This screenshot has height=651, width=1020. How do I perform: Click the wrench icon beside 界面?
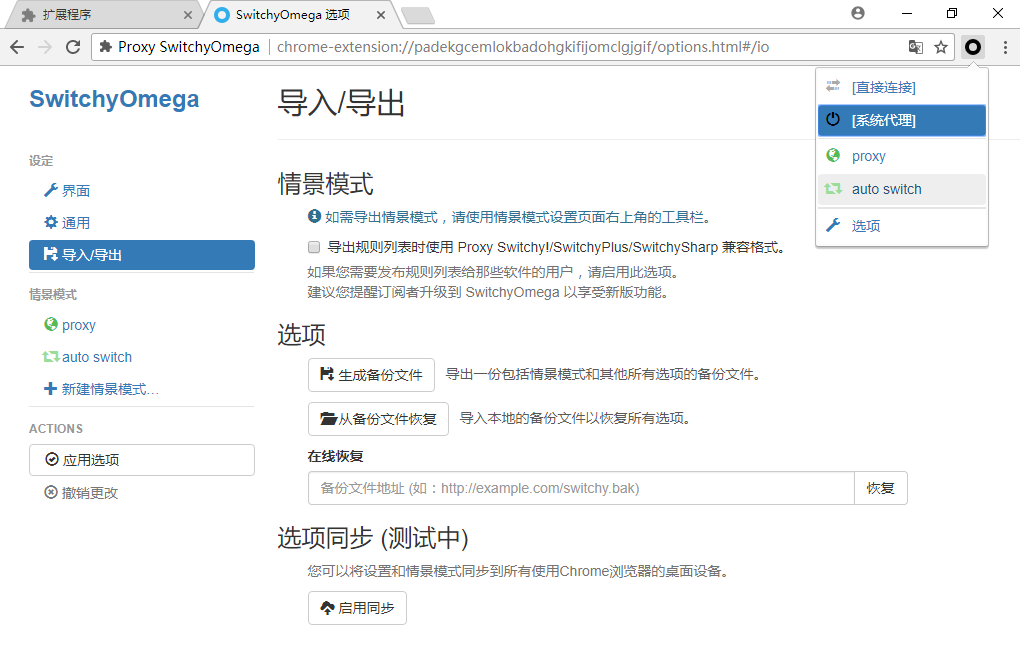click(x=51, y=190)
